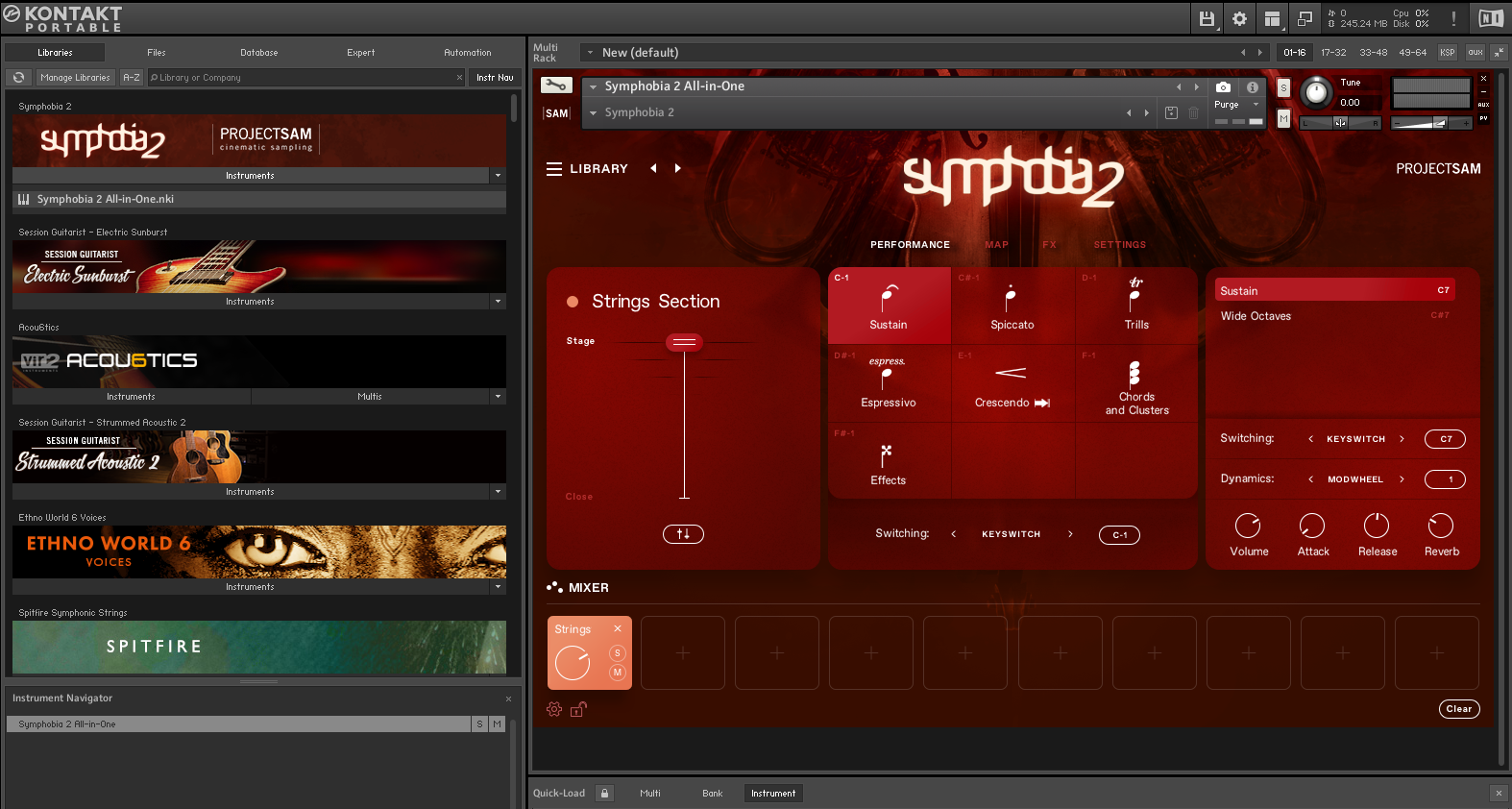Solo Symphobia 2 in Instrument Navigator
This screenshot has height=809, width=1512.
pos(479,724)
